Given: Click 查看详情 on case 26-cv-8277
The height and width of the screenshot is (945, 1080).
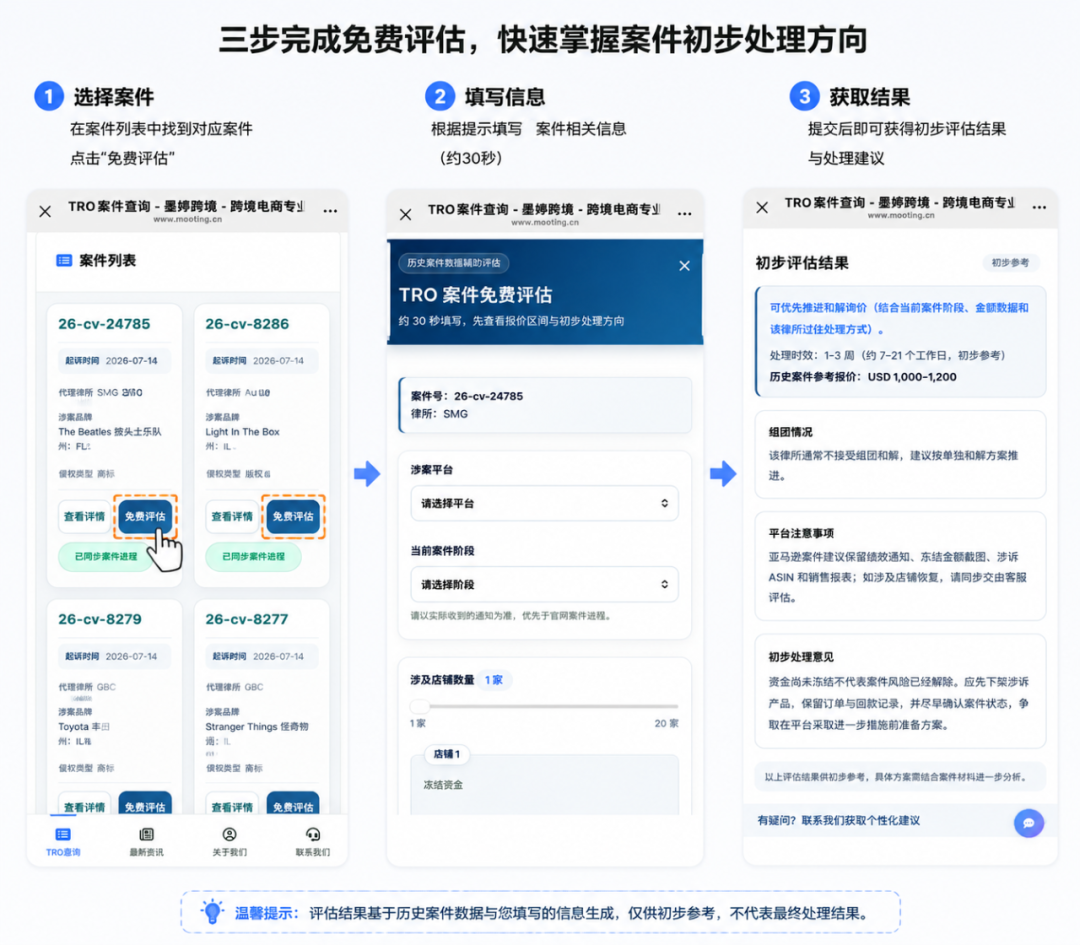Looking at the screenshot, I should tap(232, 804).
